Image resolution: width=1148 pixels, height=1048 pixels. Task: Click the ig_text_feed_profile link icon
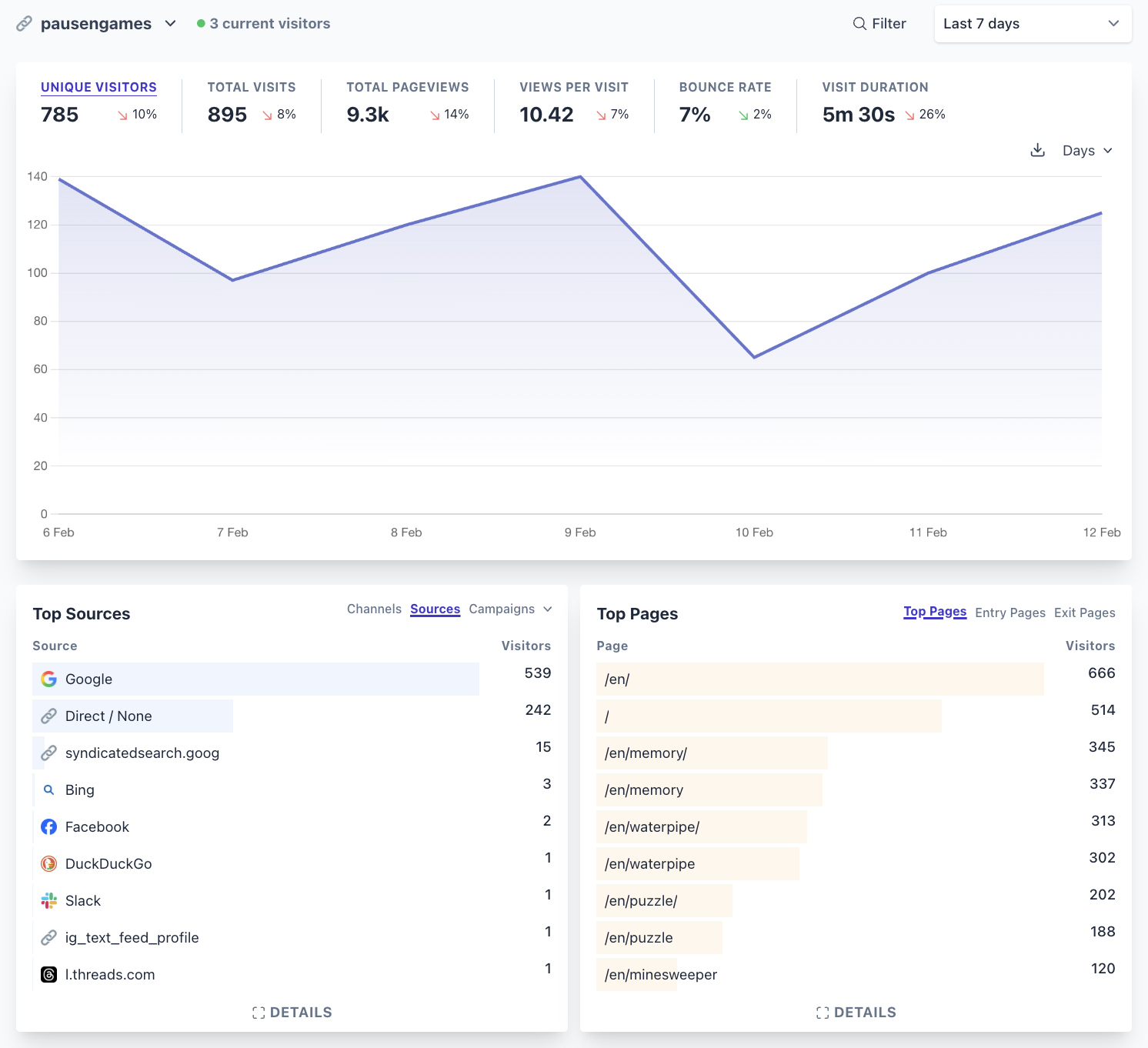click(49, 938)
